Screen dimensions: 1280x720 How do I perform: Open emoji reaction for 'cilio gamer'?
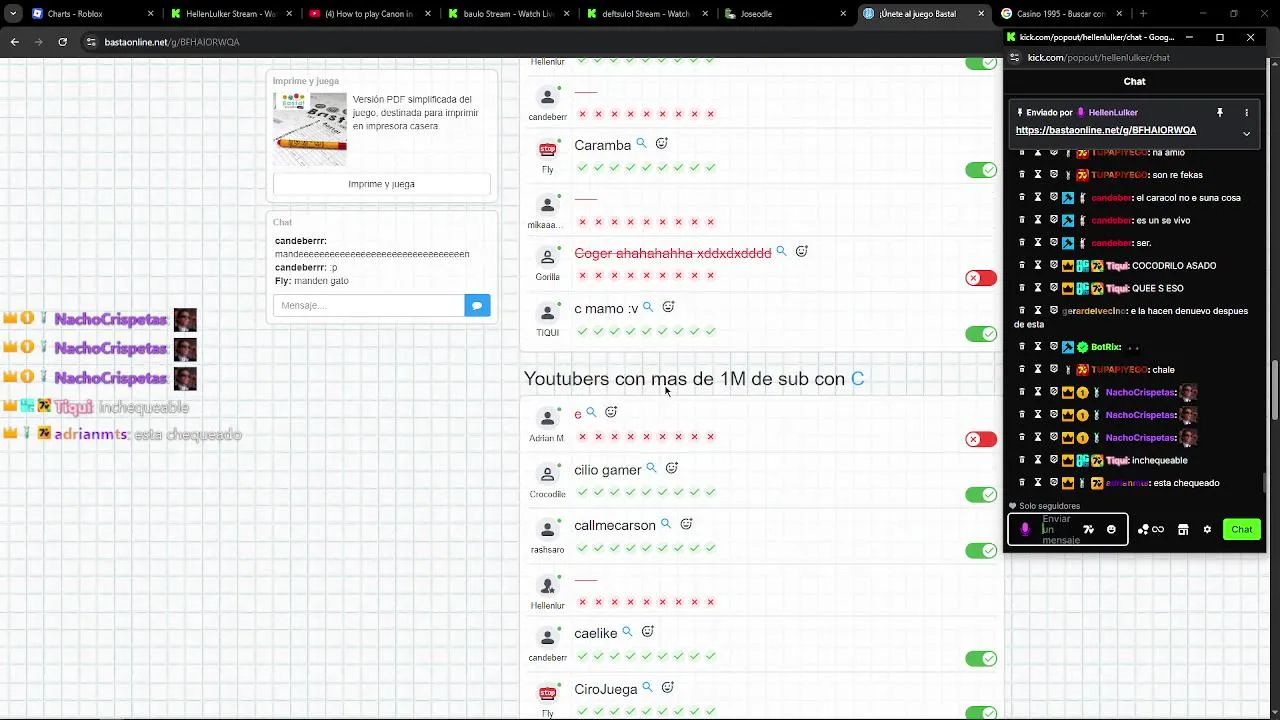(x=672, y=468)
